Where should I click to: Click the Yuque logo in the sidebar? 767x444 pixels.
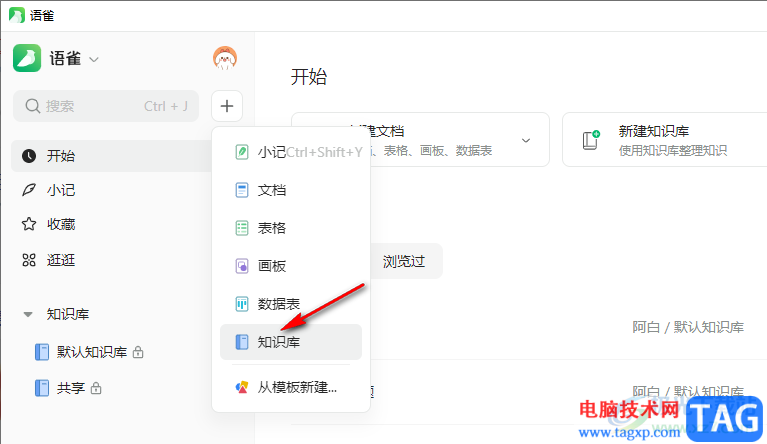pyautogui.click(x=27, y=58)
